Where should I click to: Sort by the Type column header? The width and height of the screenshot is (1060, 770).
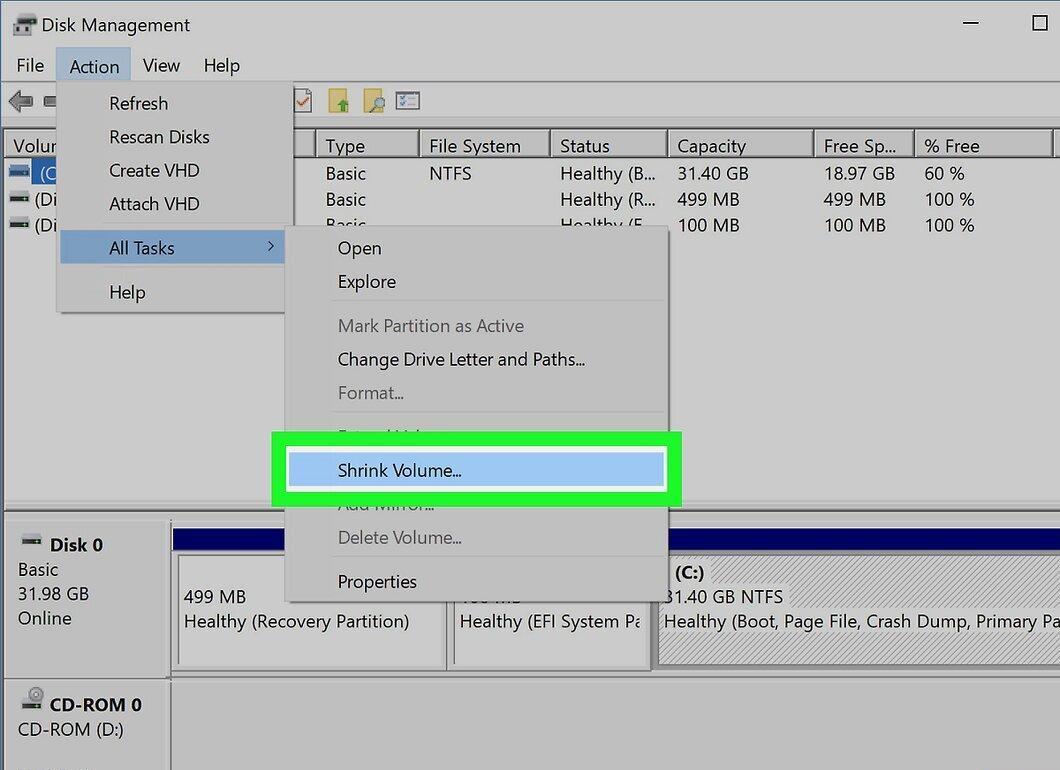coord(367,145)
